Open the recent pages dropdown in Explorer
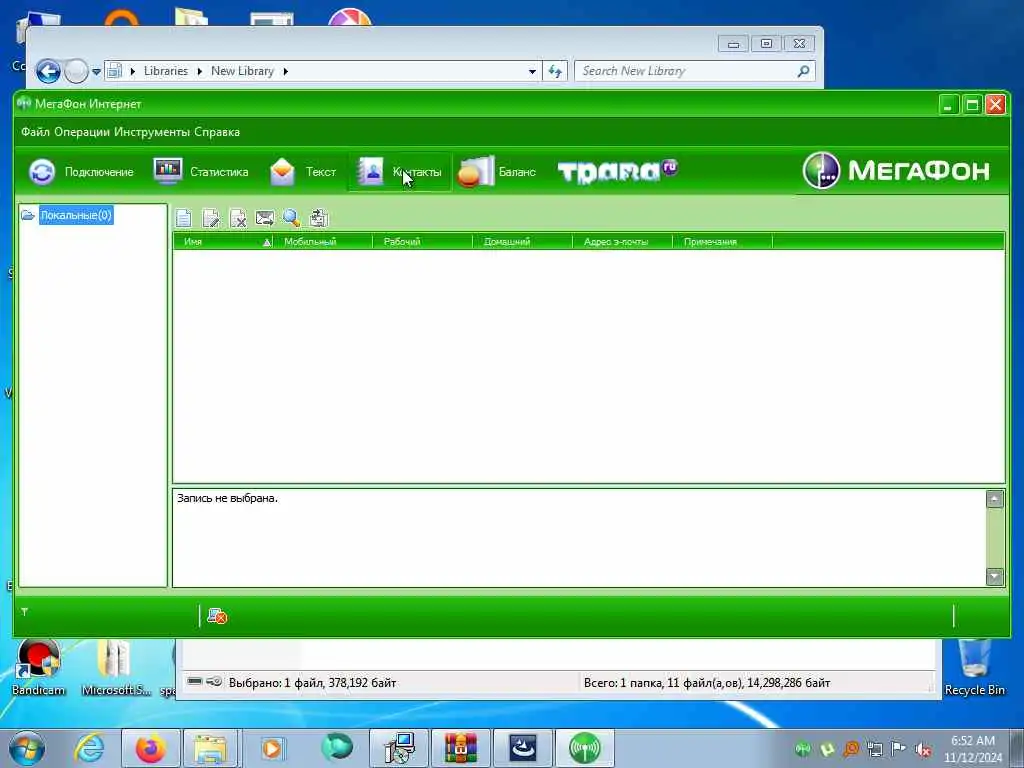 coord(96,71)
